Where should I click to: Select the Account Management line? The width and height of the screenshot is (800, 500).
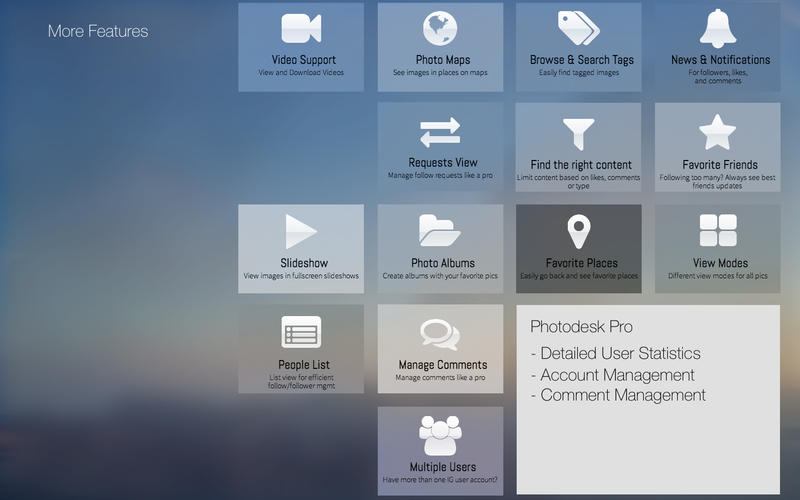click(x=617, y=375)
